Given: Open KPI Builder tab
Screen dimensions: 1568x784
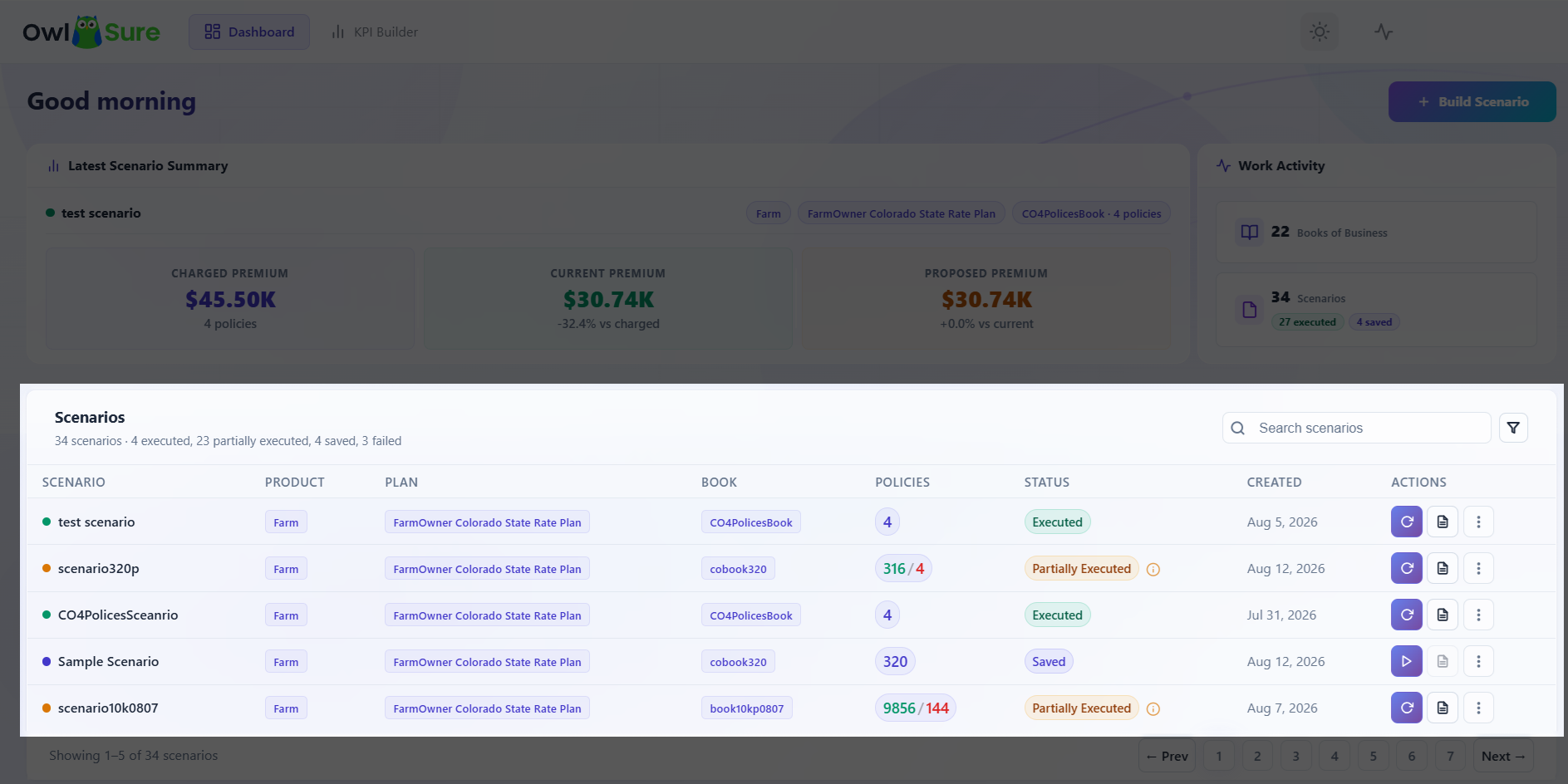Looking at the screenshot, I should [375, 32].
